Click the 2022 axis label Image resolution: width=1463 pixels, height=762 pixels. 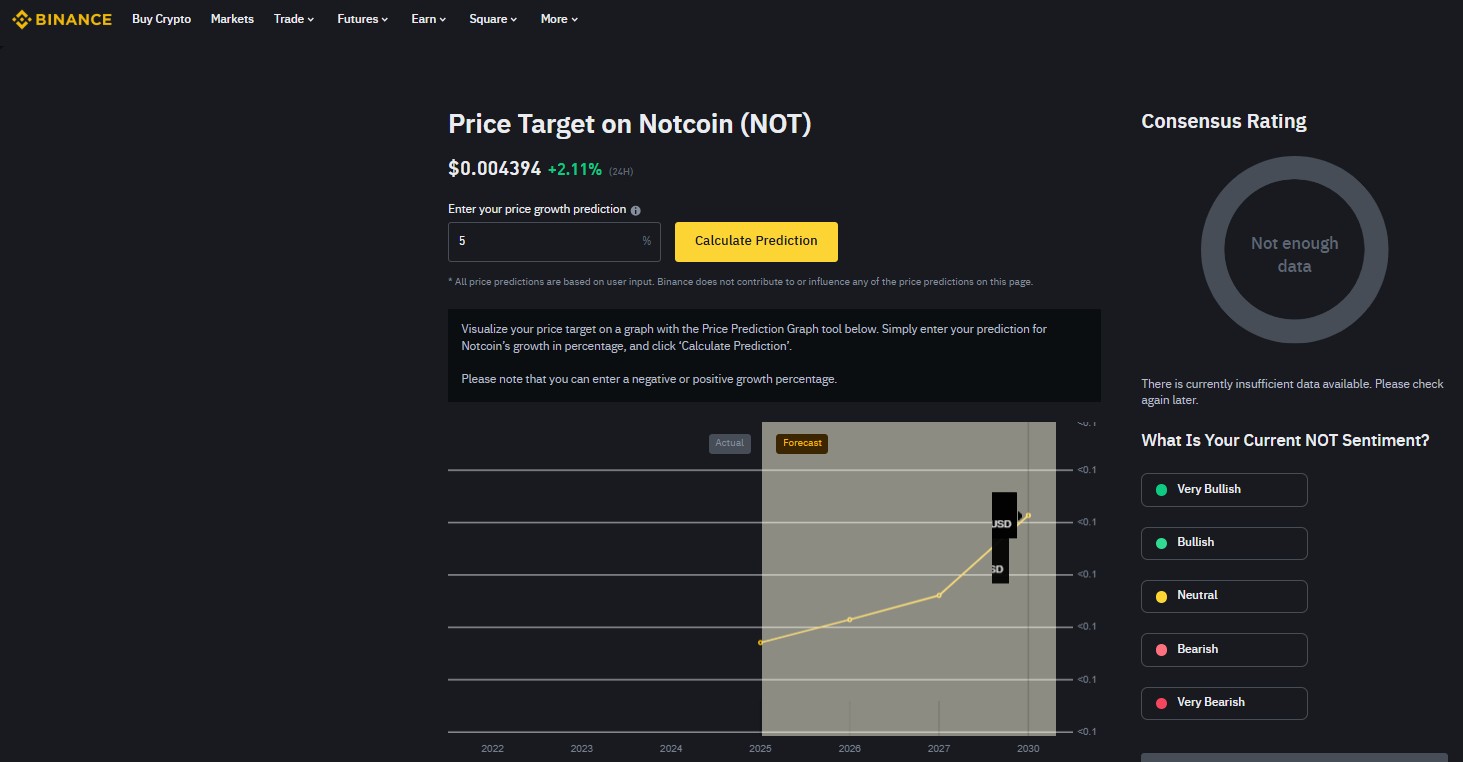pyautogui.click(x=492, y=748)
